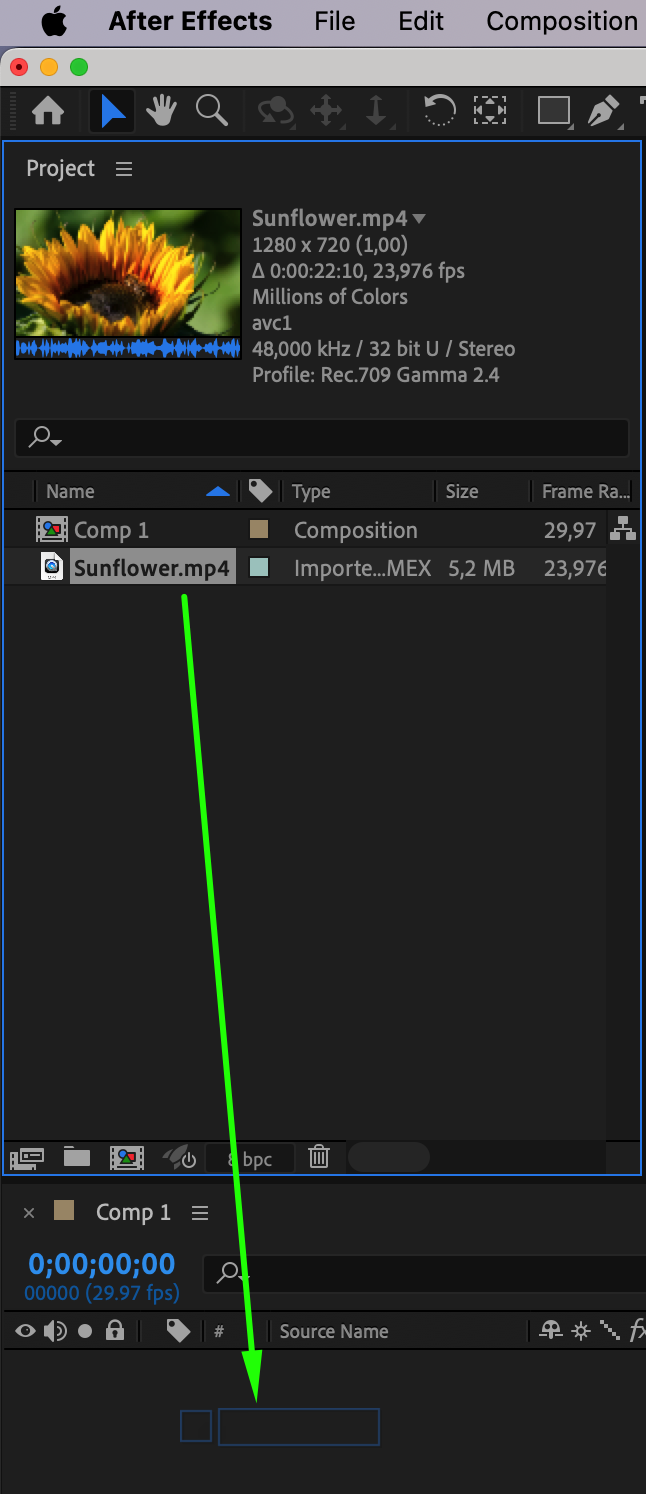
Task: Click the 8 bpc color depth button
Action: pos(250,1159)
